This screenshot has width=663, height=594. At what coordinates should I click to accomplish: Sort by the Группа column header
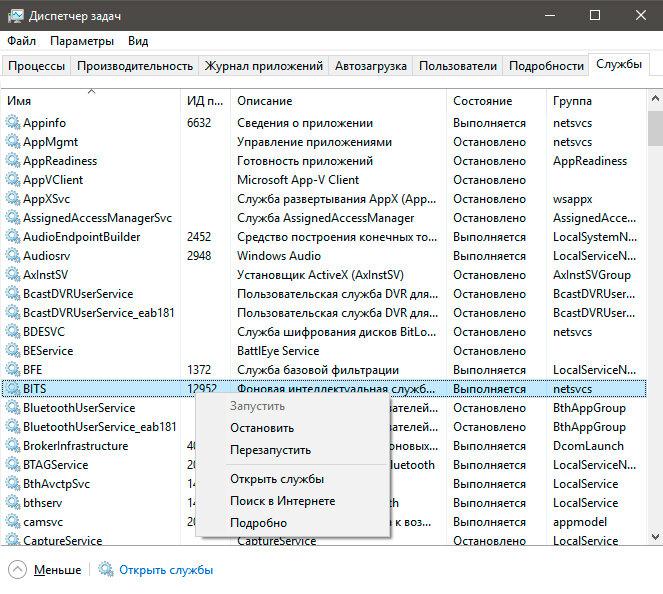(596, 101)
